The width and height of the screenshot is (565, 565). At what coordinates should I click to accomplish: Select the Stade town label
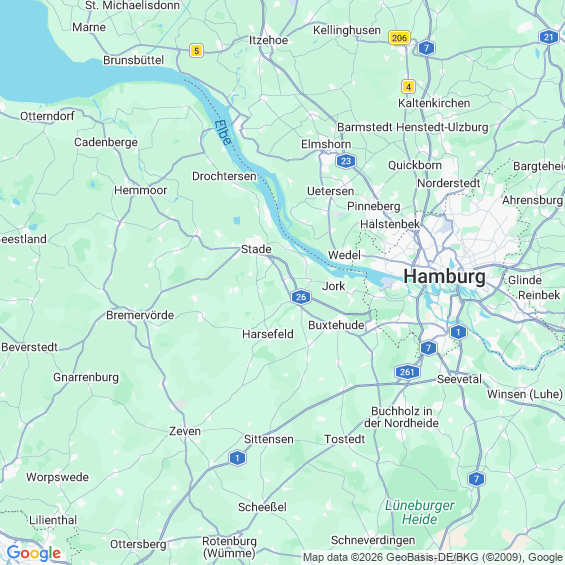(256, 249)
